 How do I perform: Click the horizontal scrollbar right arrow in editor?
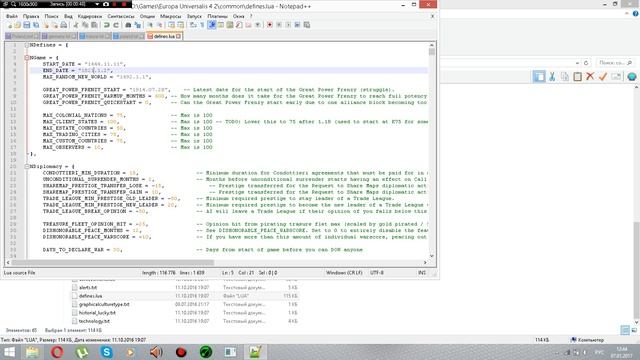[425, 262]
